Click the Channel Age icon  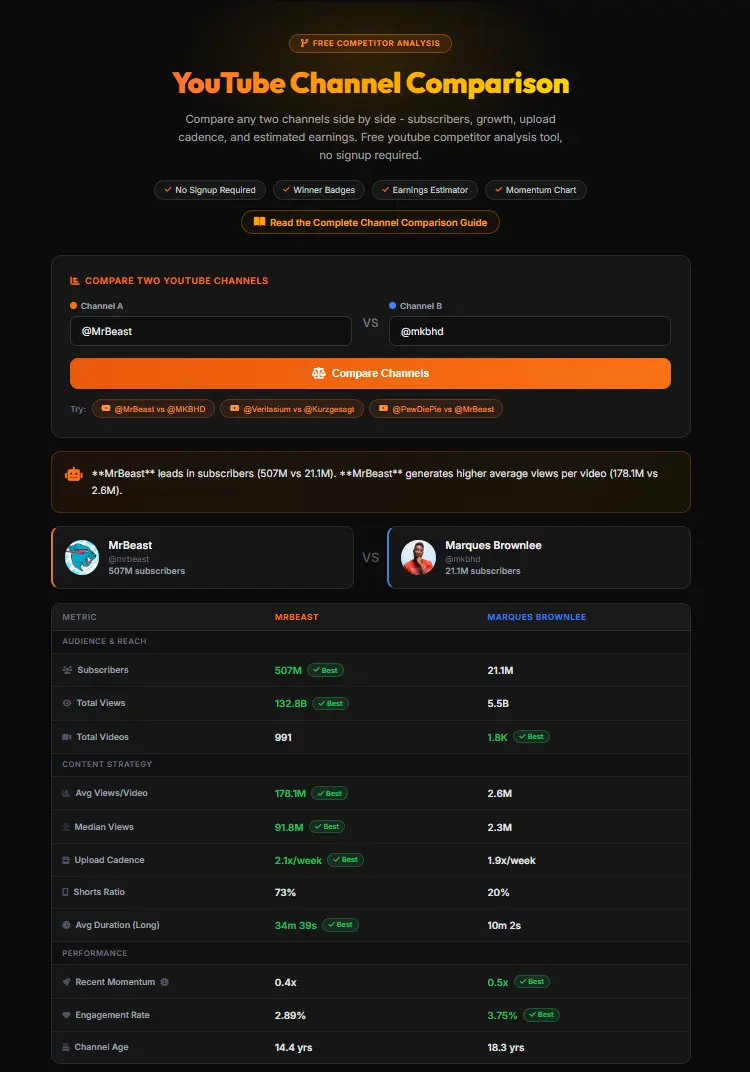pyautogui.click(x=66, y=1047)
